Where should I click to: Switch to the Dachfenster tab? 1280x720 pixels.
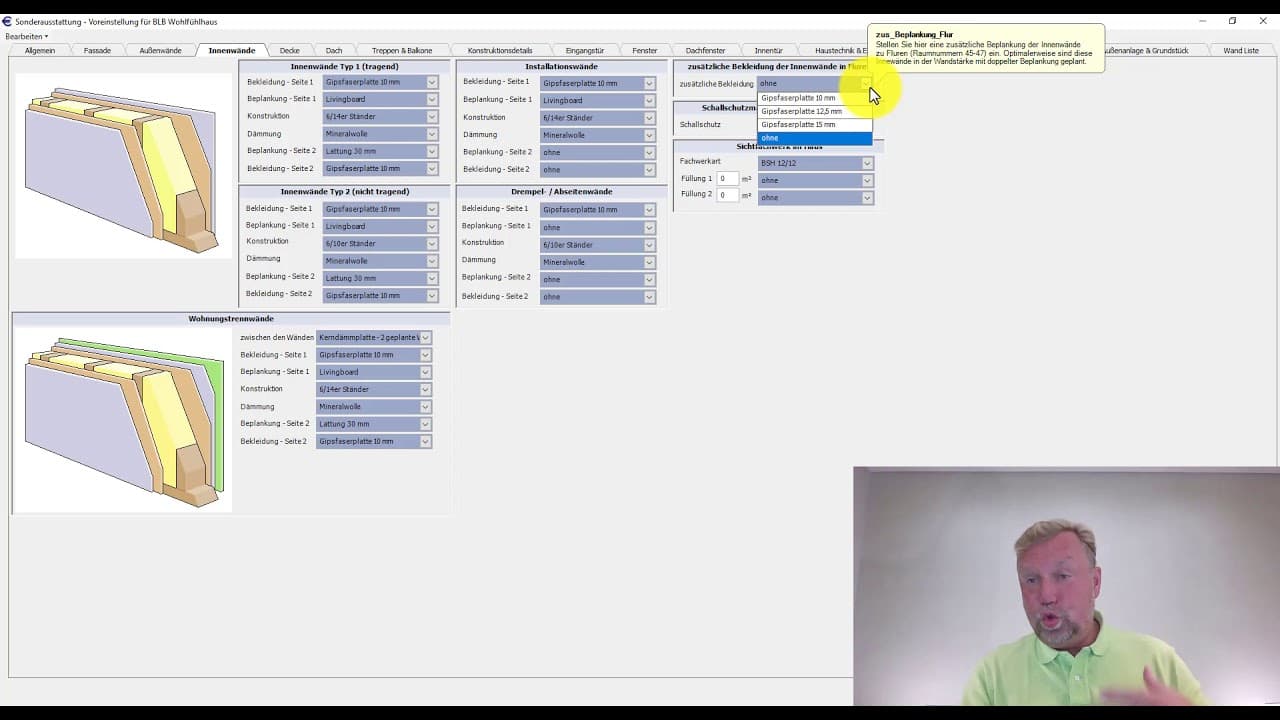pyautogui.click(x=705, y=50)
